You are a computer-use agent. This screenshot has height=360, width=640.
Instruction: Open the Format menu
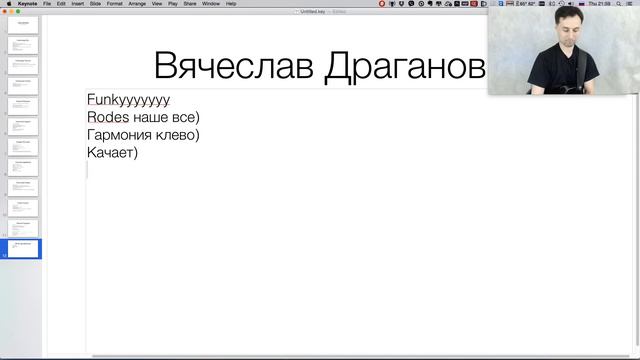(114, 3)
